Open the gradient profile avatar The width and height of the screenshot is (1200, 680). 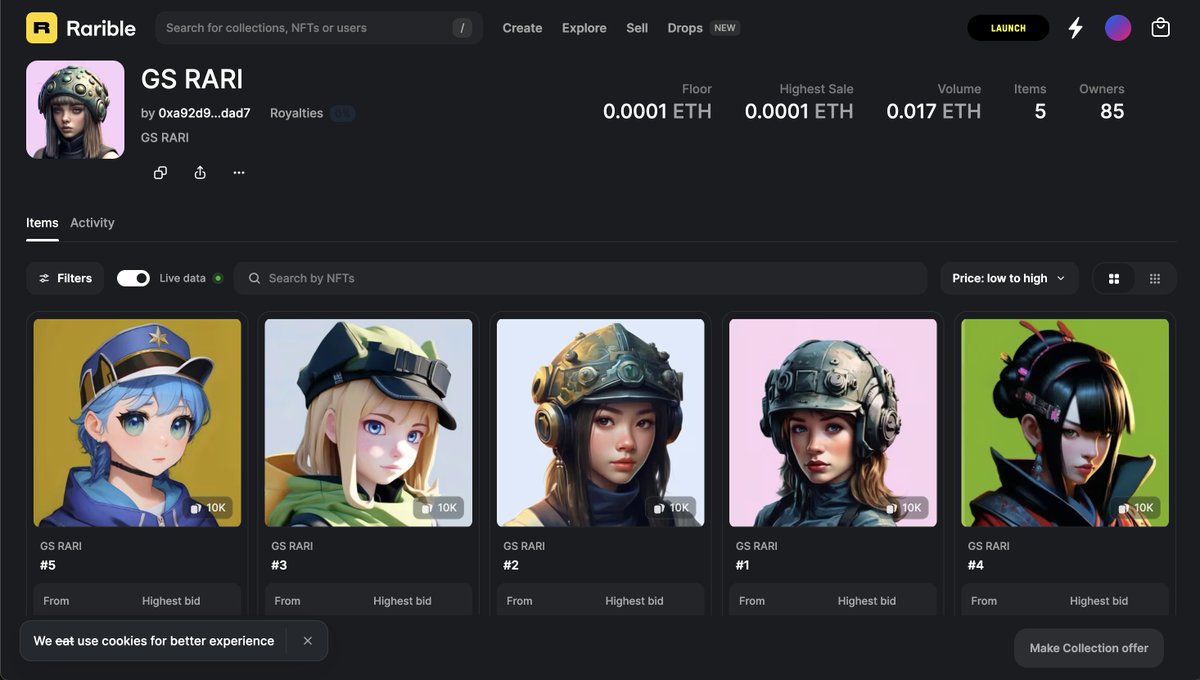pos(1118,28)
